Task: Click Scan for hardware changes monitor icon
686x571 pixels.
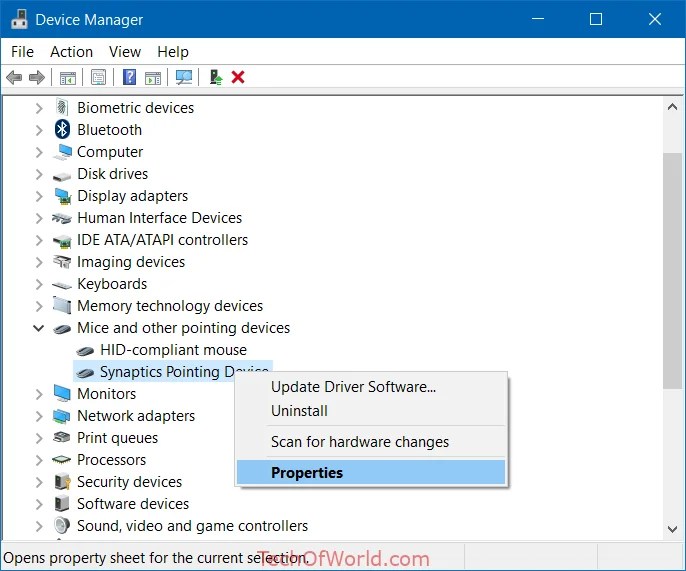Action: [184, 77]
